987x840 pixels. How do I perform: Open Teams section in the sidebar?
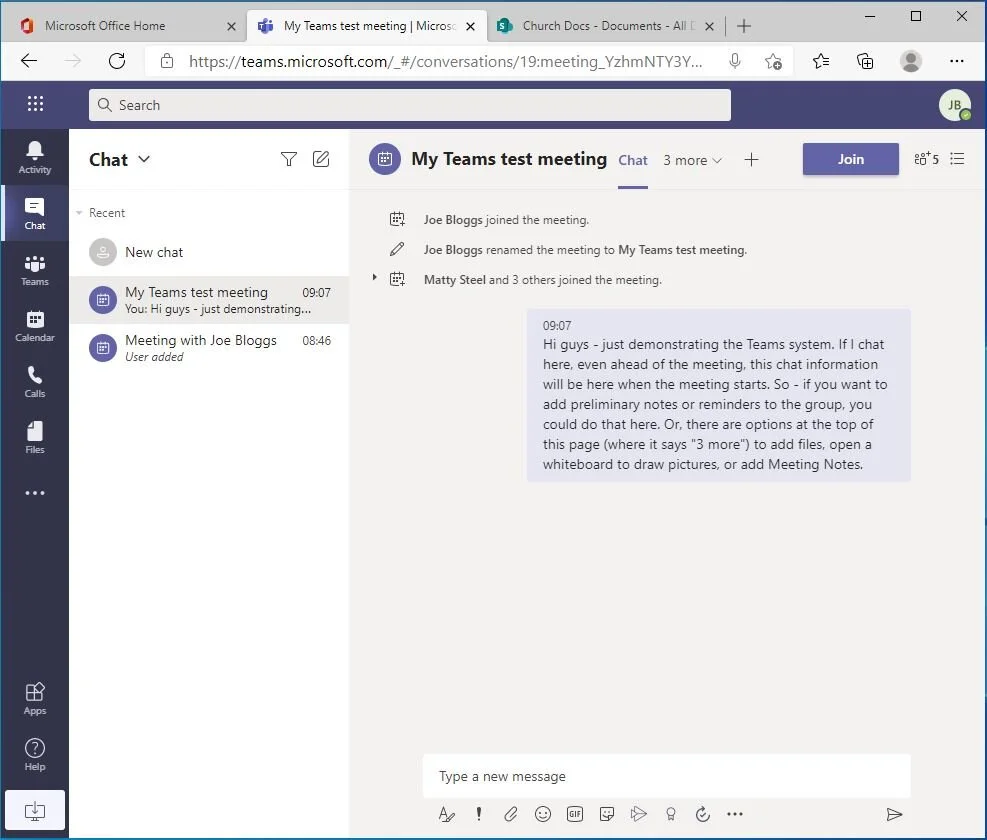coord(35,270)
